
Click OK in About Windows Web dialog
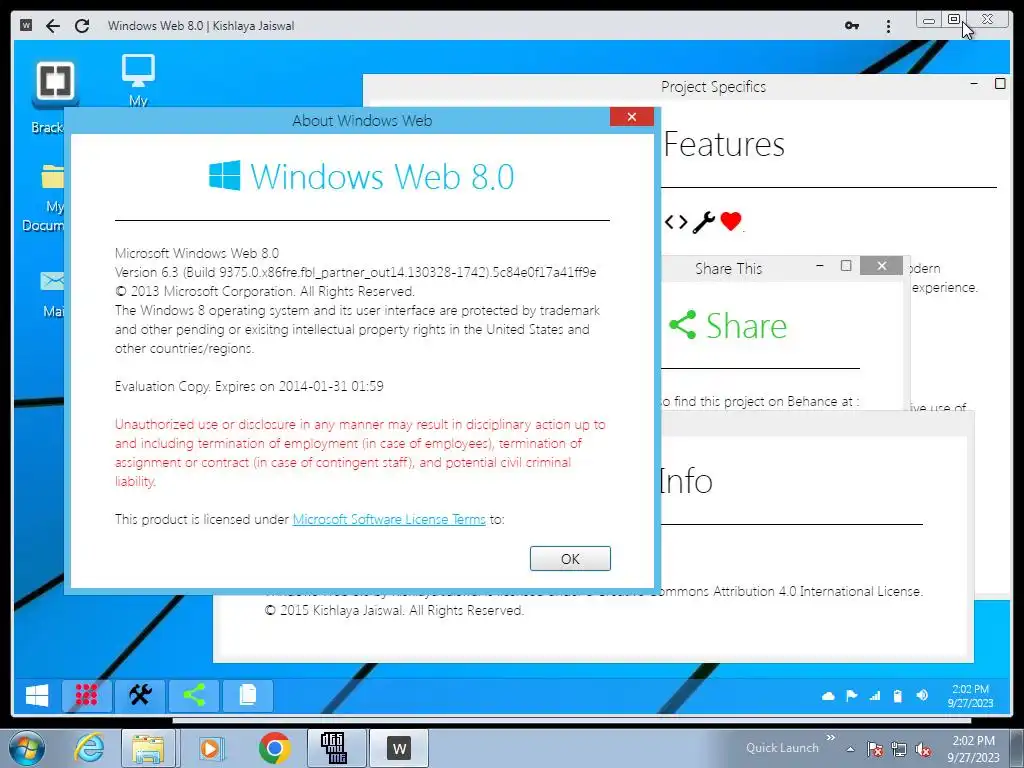coord(569,558)
